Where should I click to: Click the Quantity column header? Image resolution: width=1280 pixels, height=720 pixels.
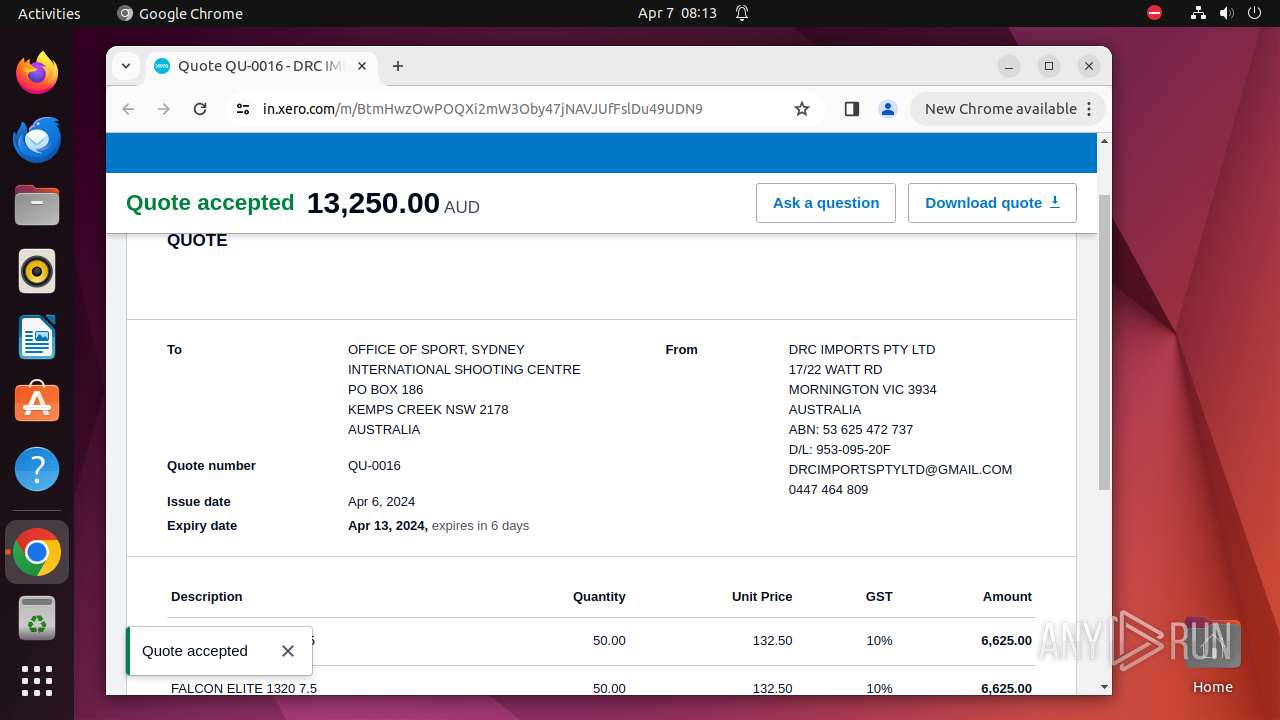(599, 597)
